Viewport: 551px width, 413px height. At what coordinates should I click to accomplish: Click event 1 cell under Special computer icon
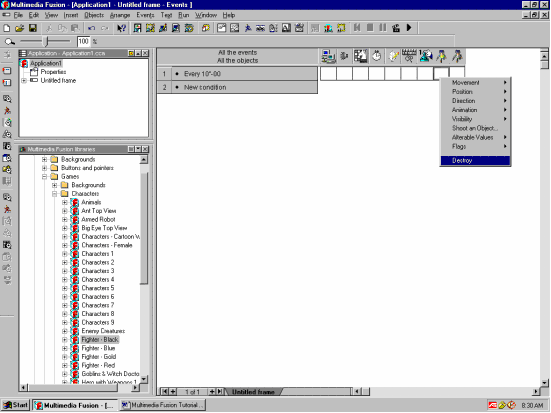pos(328,73)
